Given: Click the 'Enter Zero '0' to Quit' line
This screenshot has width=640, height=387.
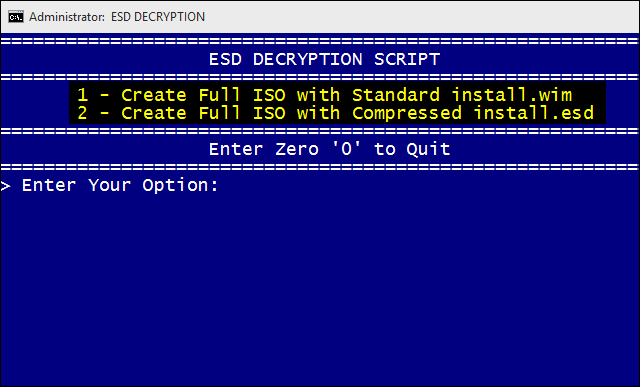Looking at the screenshot, I should pyautogui.click(x=329, y=149).
